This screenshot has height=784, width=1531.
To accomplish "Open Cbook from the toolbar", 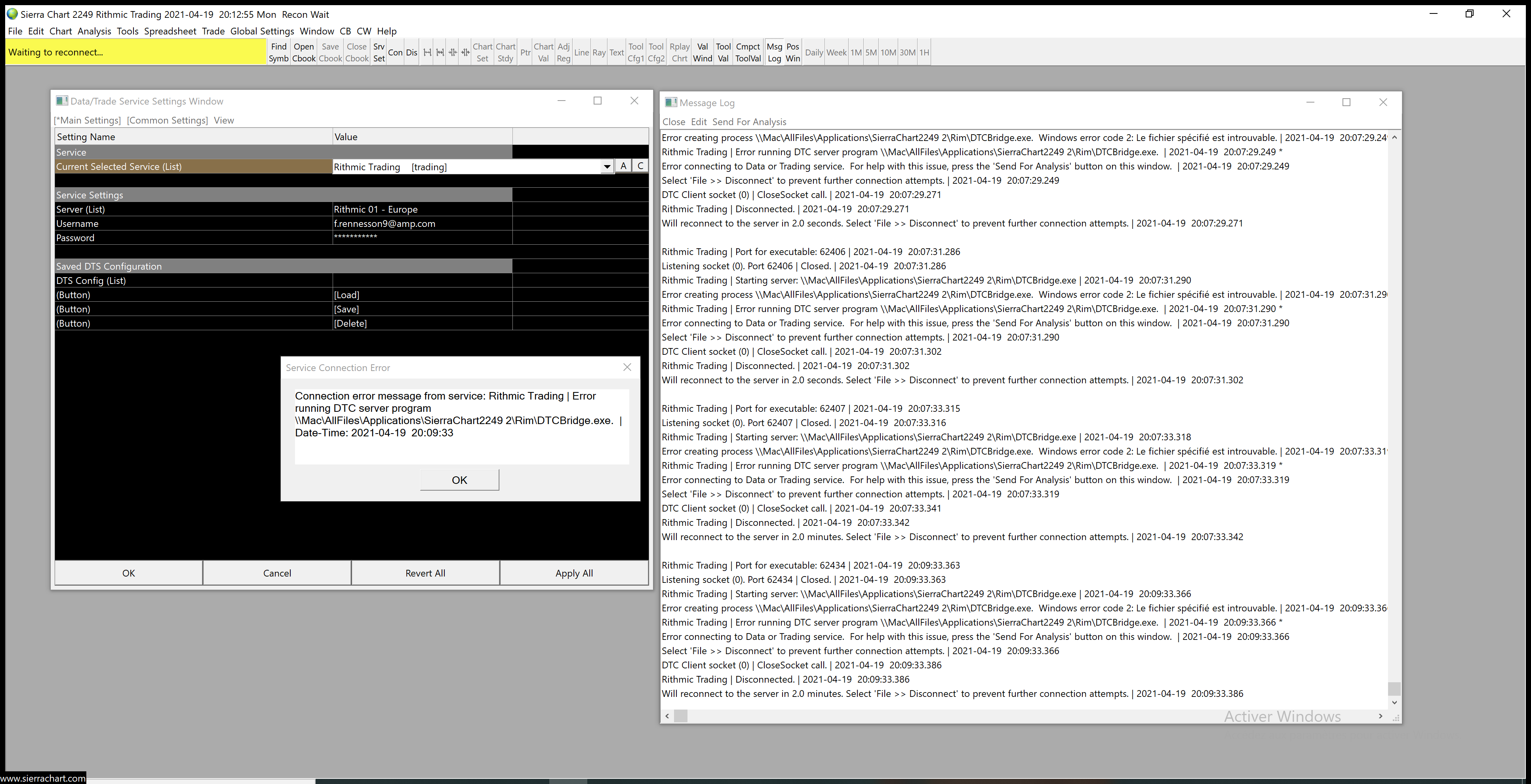I will 304,52.
